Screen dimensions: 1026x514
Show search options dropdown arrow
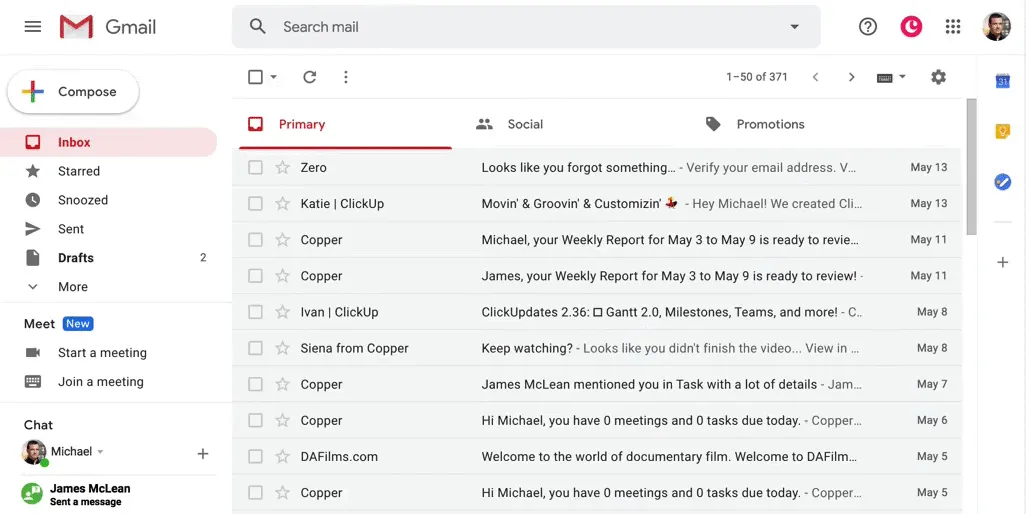794,27
